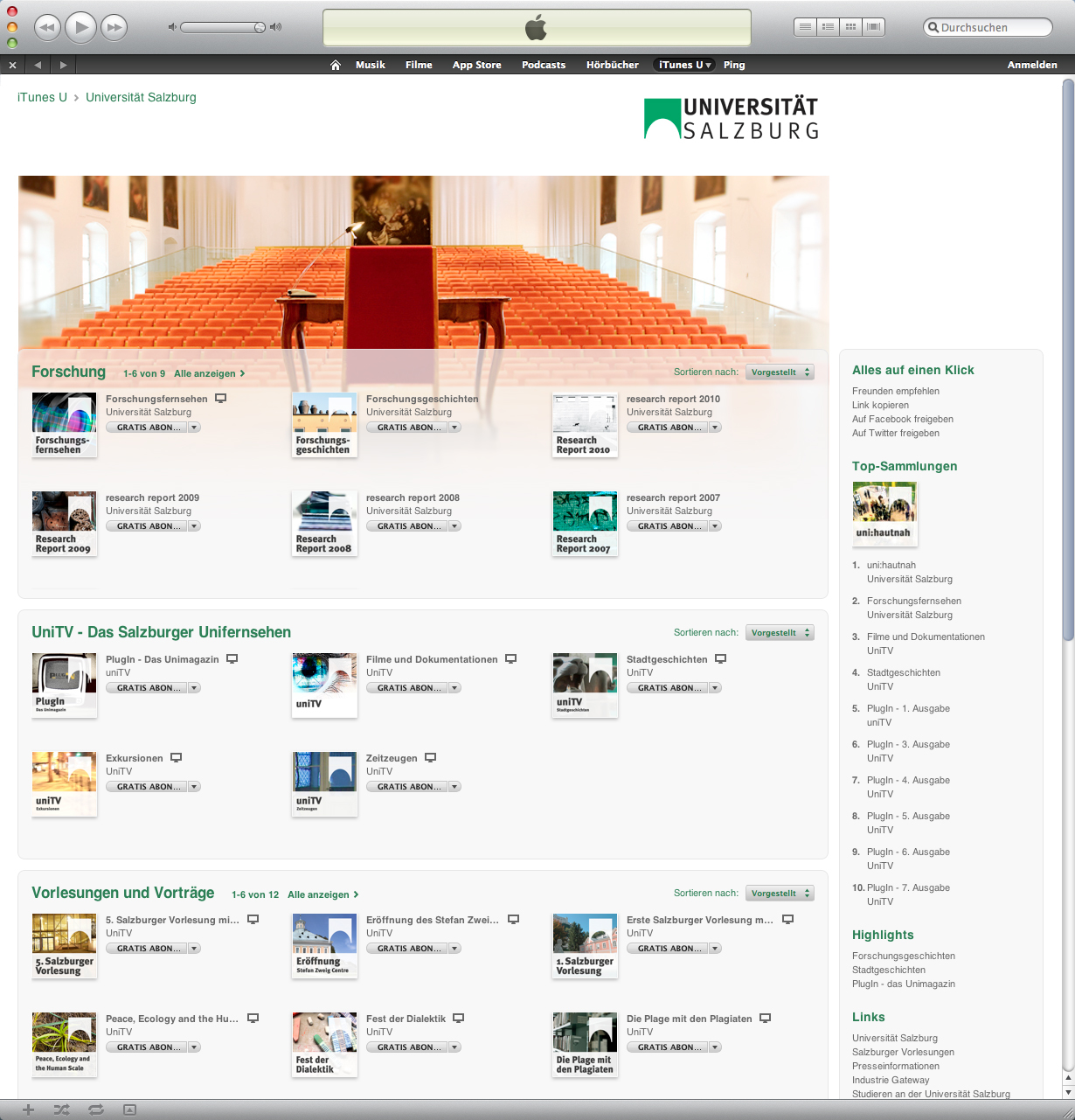The image size is (1075, 1120).
Task: Click the fast-forward (next track) button
Action: 114,28
